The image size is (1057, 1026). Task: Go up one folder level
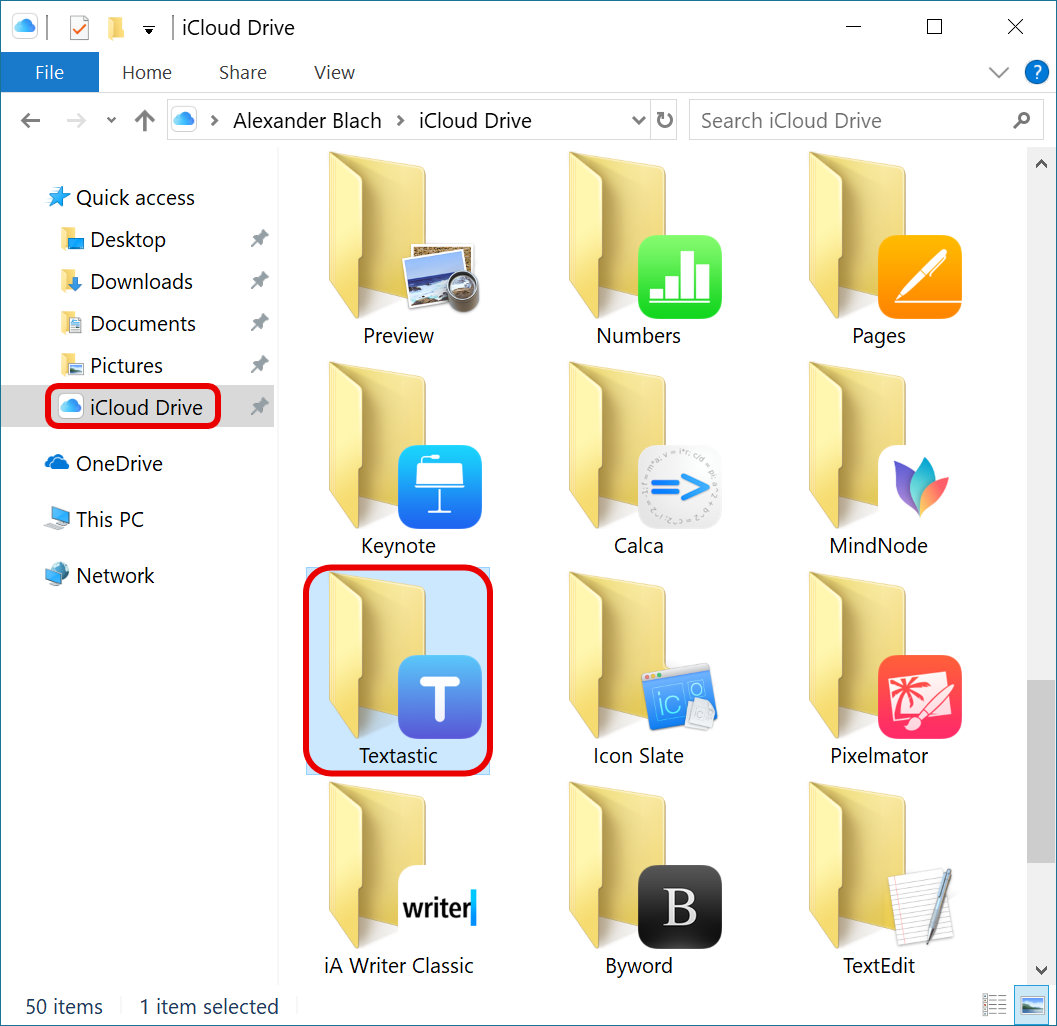click(144, 121)
